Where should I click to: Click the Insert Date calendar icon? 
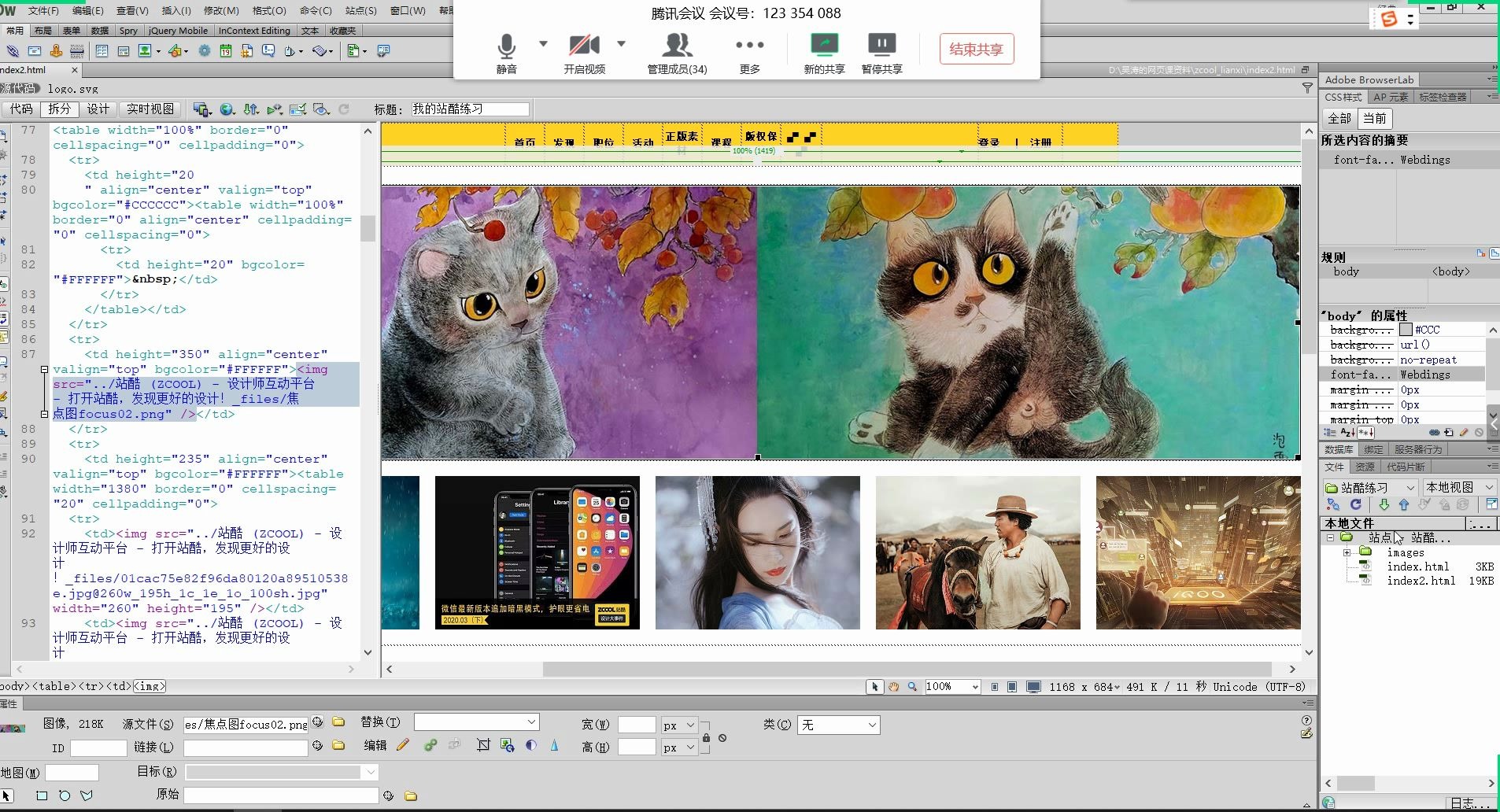226,51
